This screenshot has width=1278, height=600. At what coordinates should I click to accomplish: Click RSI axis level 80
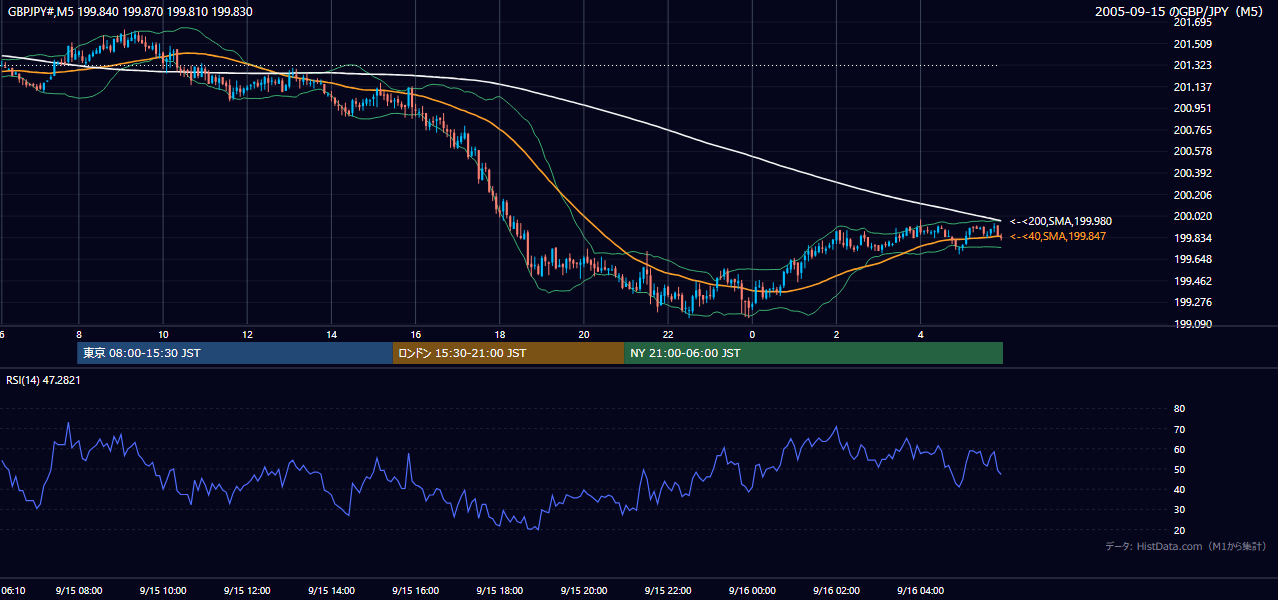pos(1179,409)
